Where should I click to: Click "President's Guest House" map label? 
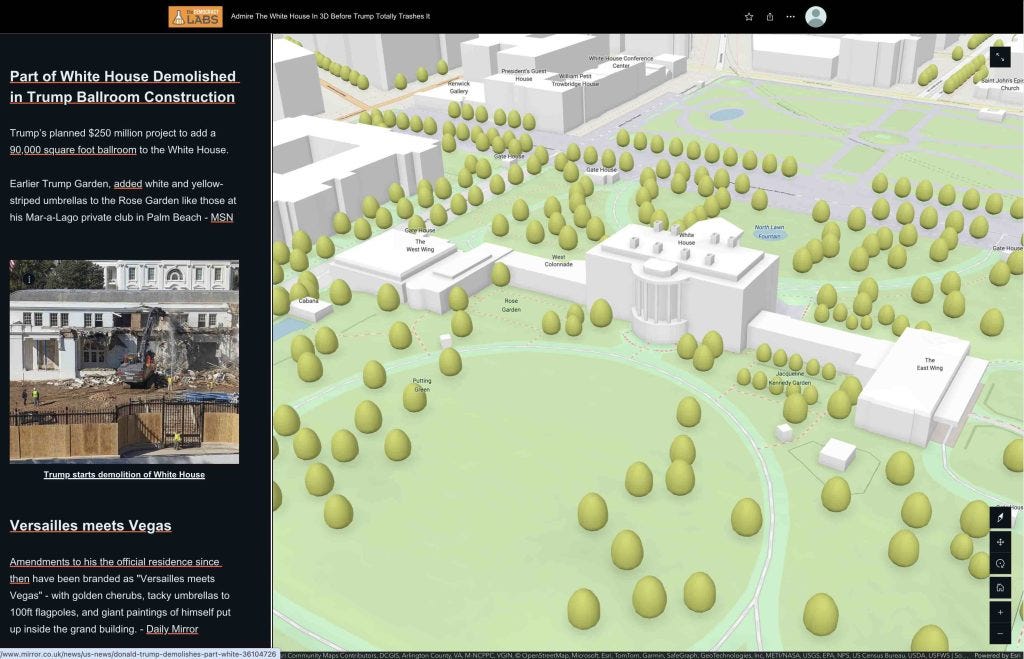[x=524, y=75]
